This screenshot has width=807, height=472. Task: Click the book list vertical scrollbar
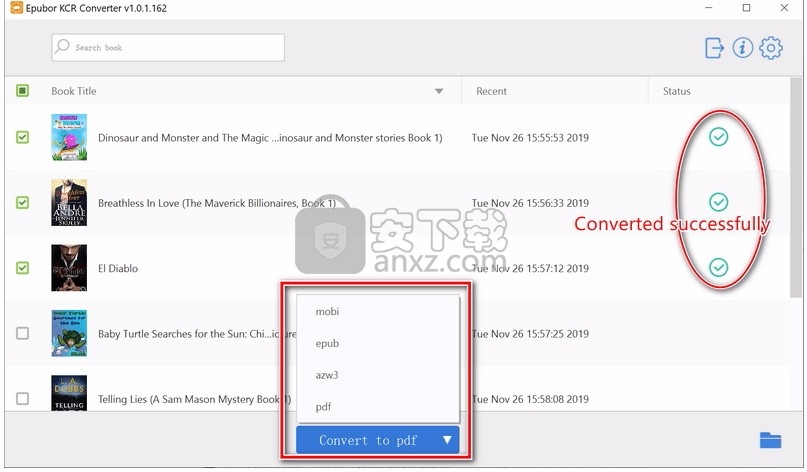pos(796,188)
